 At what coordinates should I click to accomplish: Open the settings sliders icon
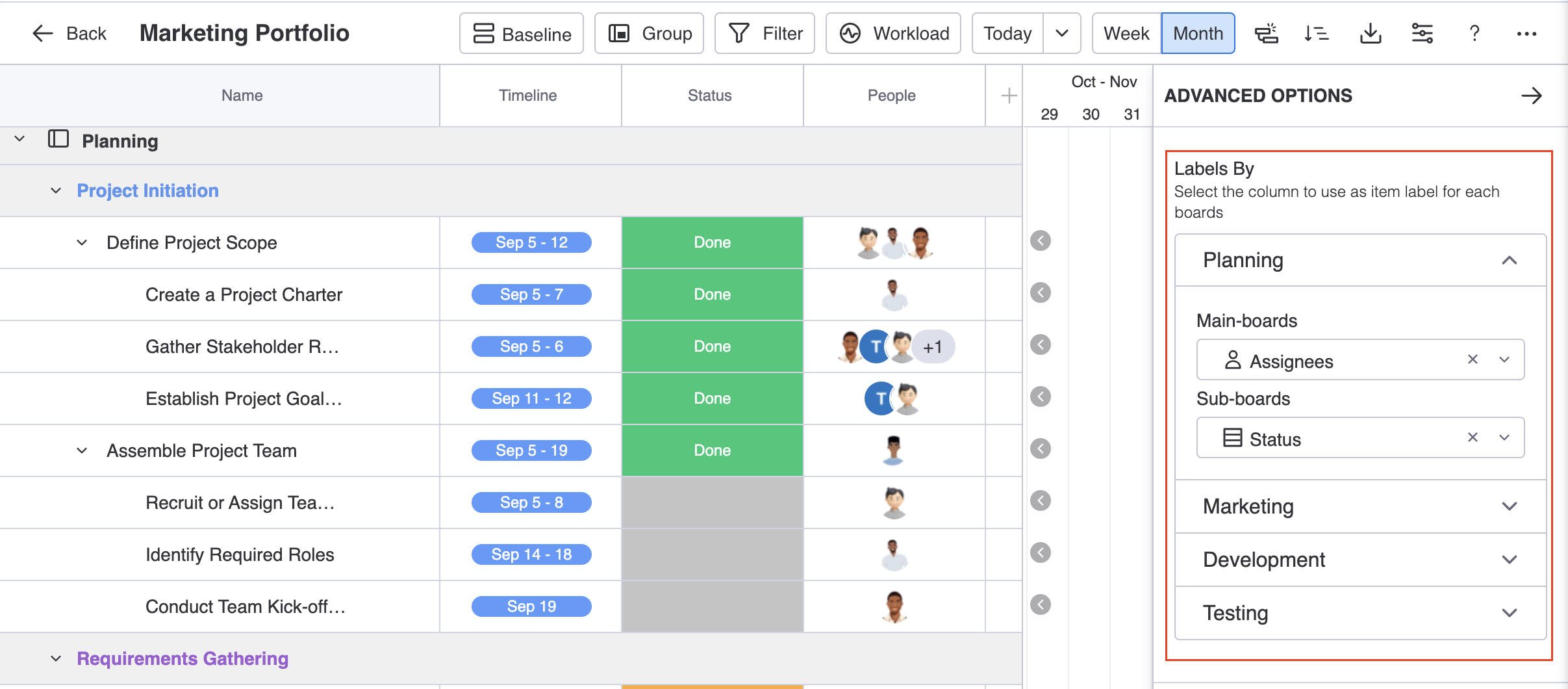1422,33
